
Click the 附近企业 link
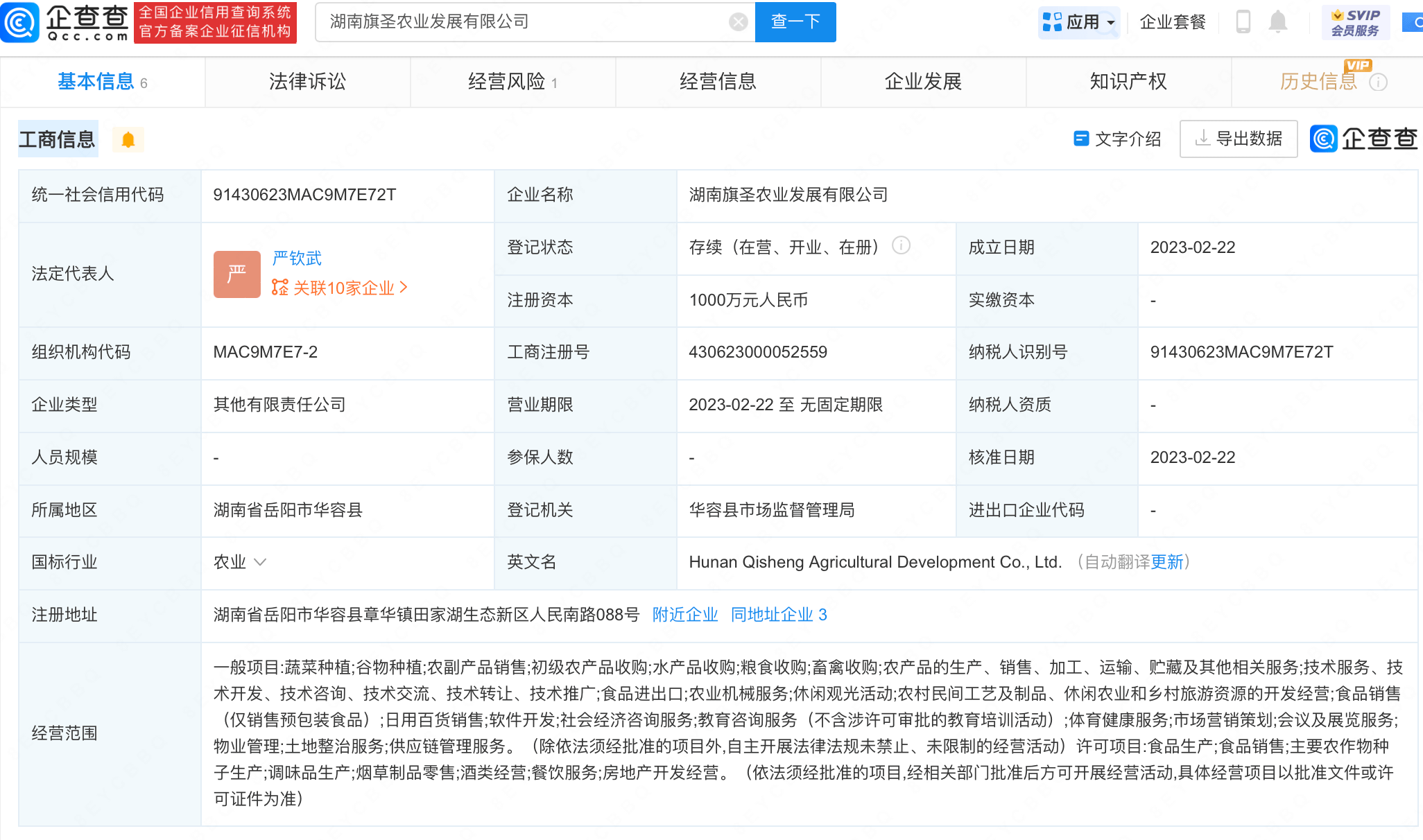(685, 615)
